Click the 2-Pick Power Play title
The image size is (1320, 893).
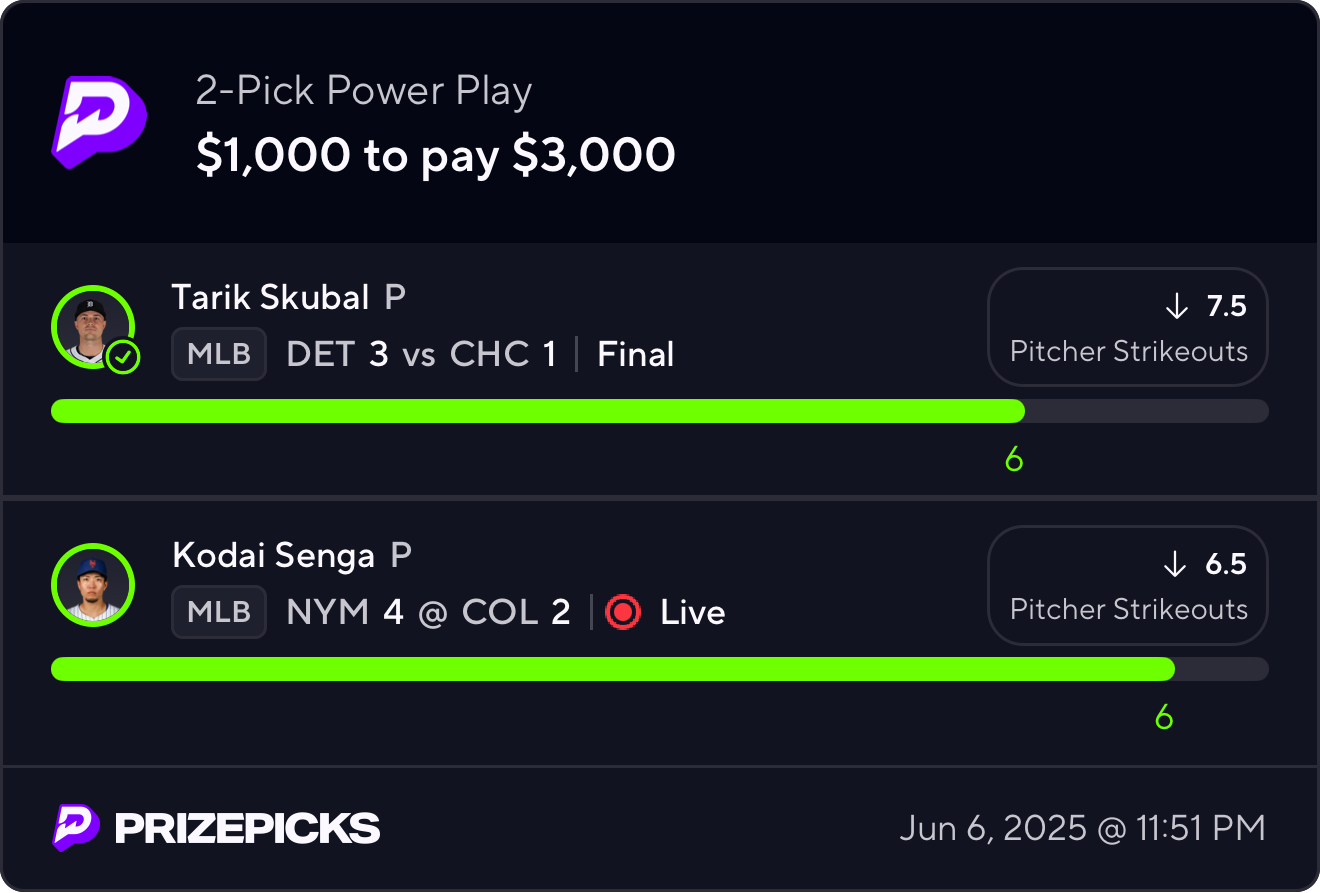[x=364, y=91]
